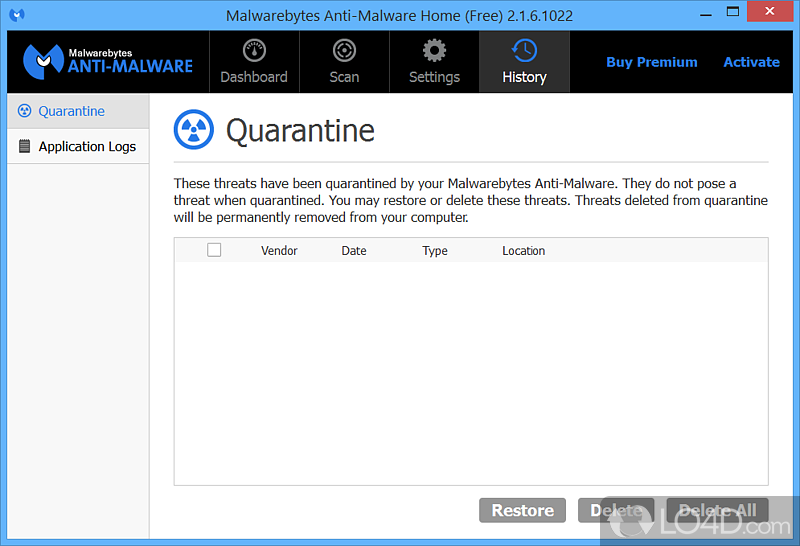Screen dimensions: 800x546
Task: Click the Restore button
Action: click(x=522, y=510)
